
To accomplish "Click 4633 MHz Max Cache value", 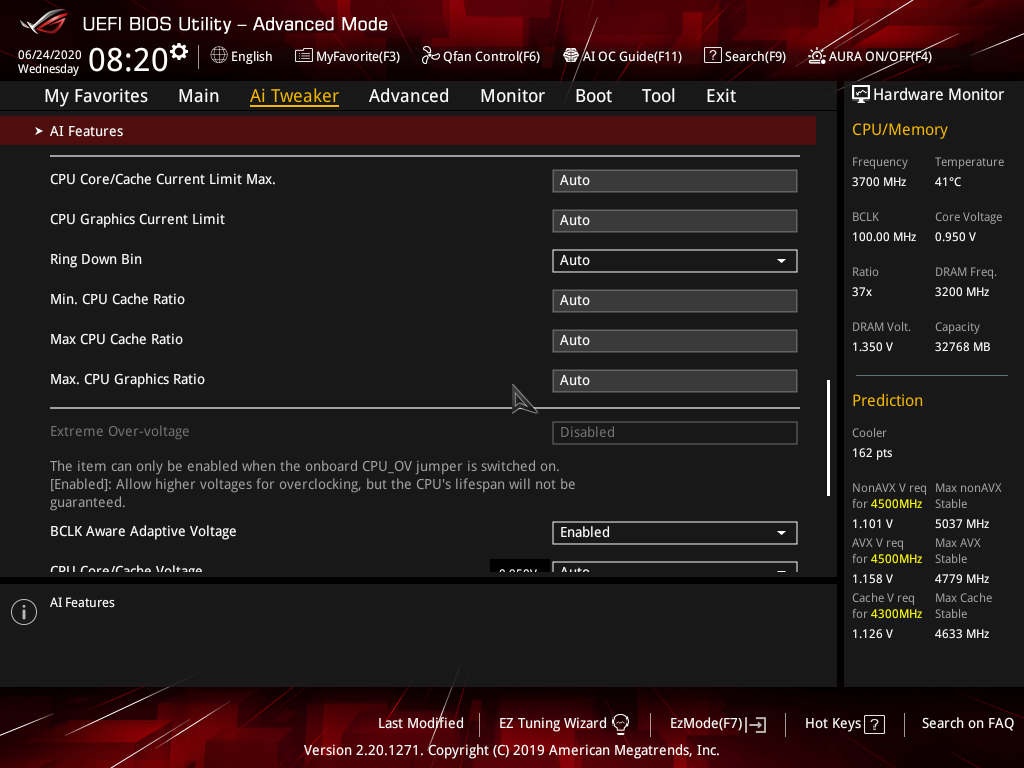I will [961, 634].
